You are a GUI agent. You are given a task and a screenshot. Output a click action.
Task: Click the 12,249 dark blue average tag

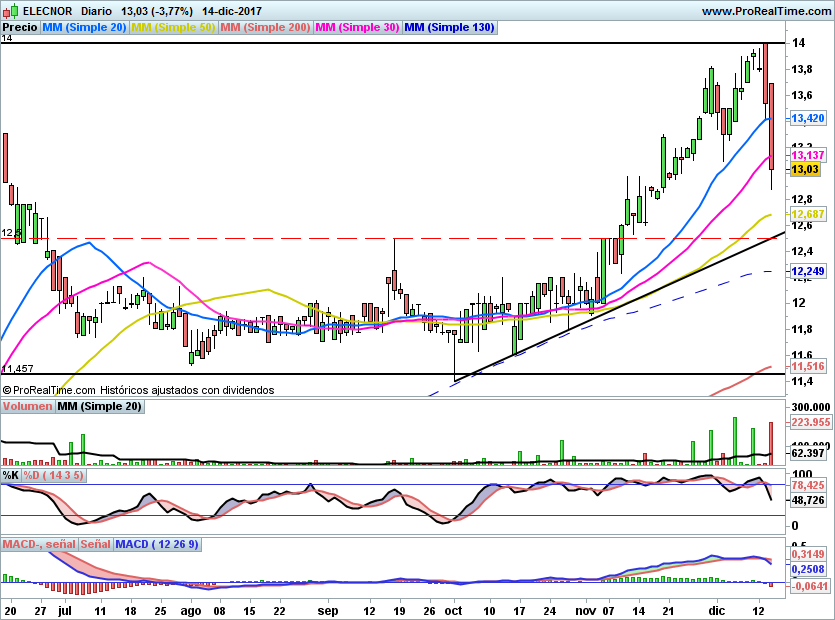click(808, 272)
